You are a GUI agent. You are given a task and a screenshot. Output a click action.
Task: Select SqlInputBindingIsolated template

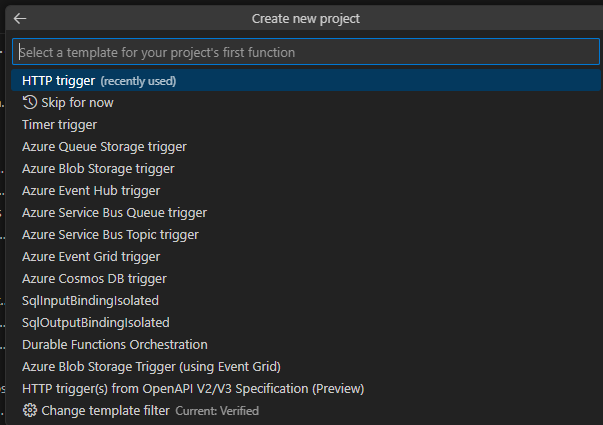tap(90, 301)
